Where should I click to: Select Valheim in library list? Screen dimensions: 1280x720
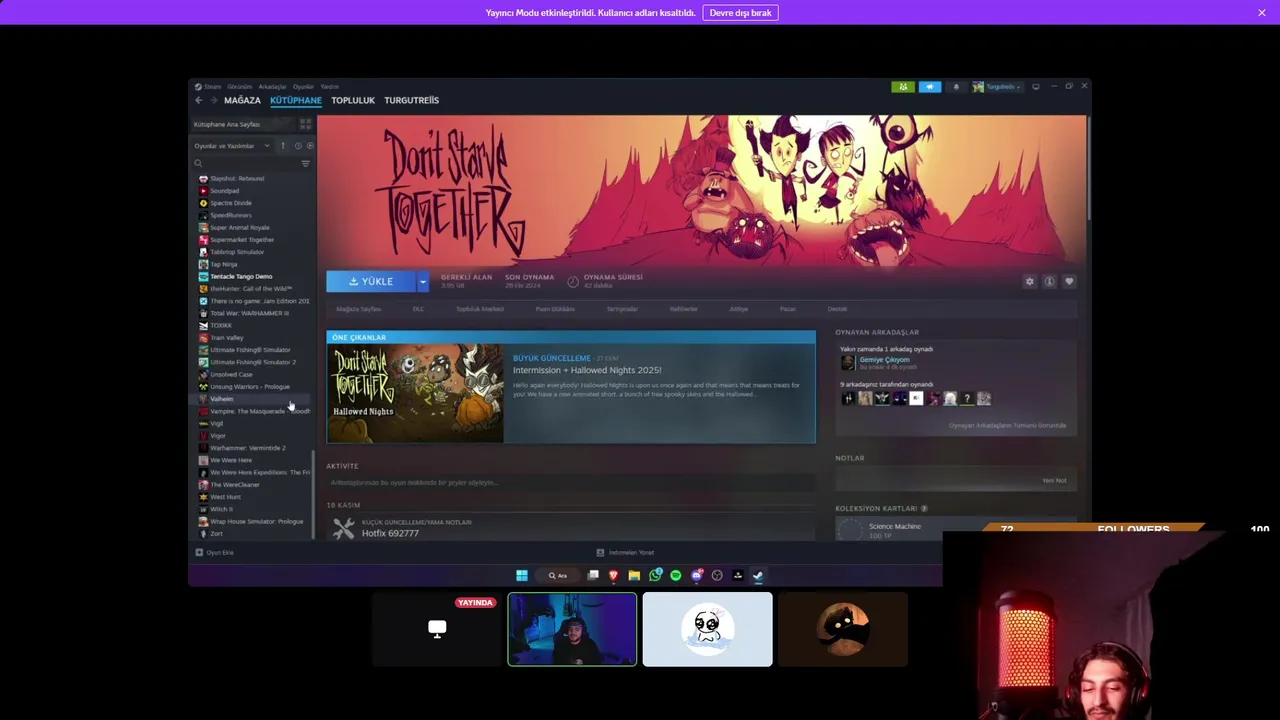(221, 399)
